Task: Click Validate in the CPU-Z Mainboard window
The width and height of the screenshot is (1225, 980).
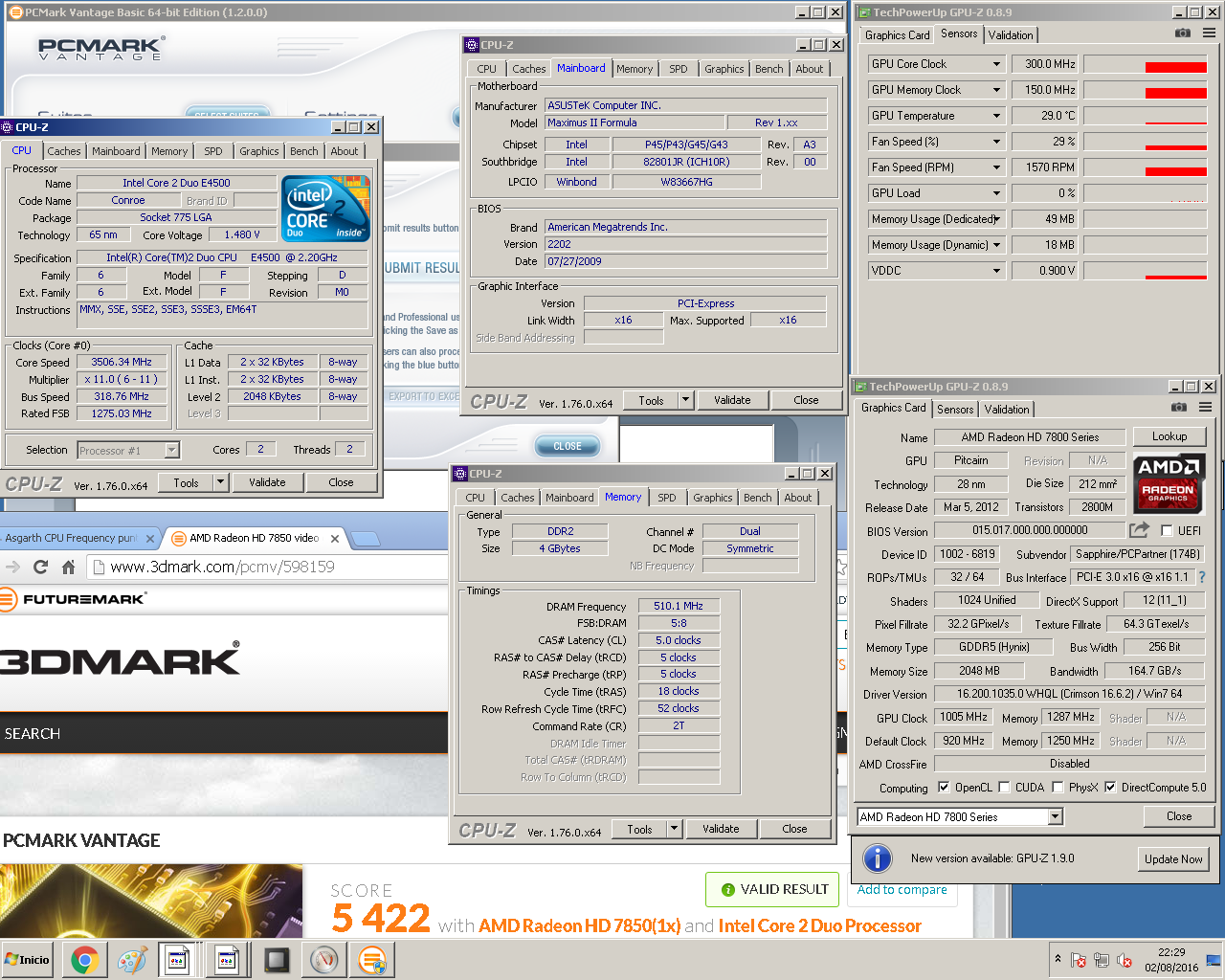Action: pos(732,400)
